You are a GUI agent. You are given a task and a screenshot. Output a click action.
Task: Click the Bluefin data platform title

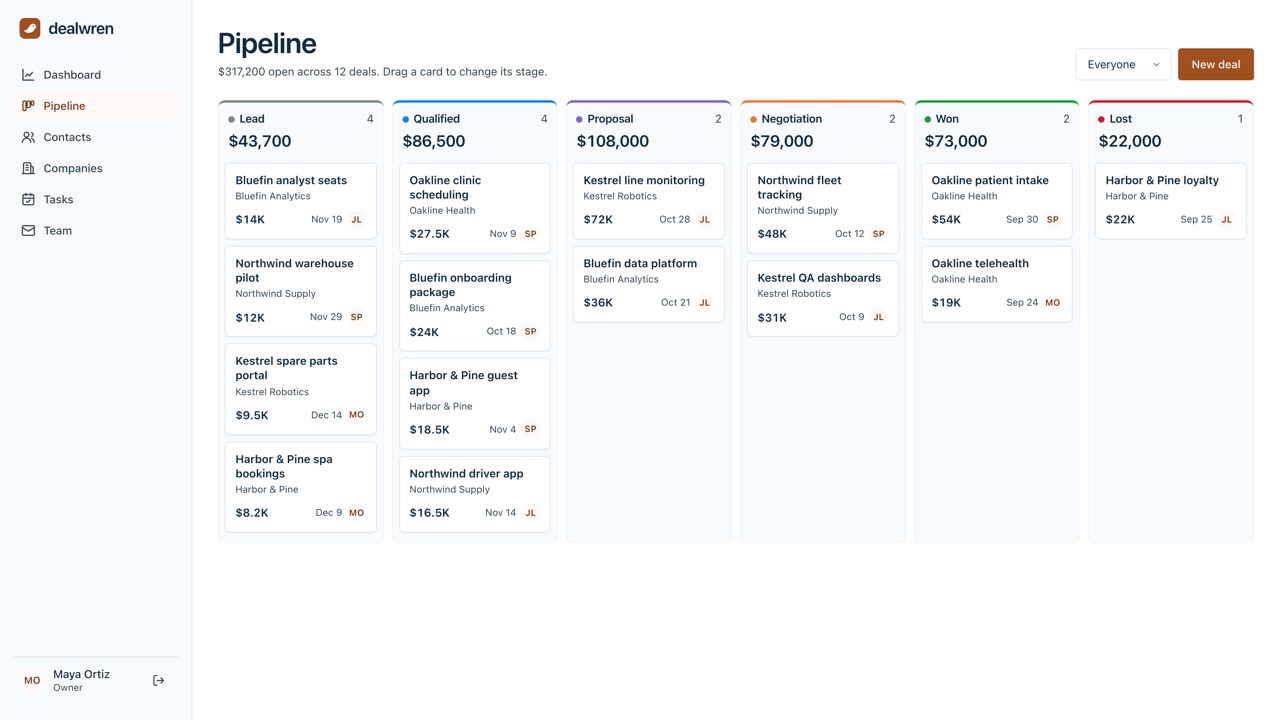coord(640,264)
